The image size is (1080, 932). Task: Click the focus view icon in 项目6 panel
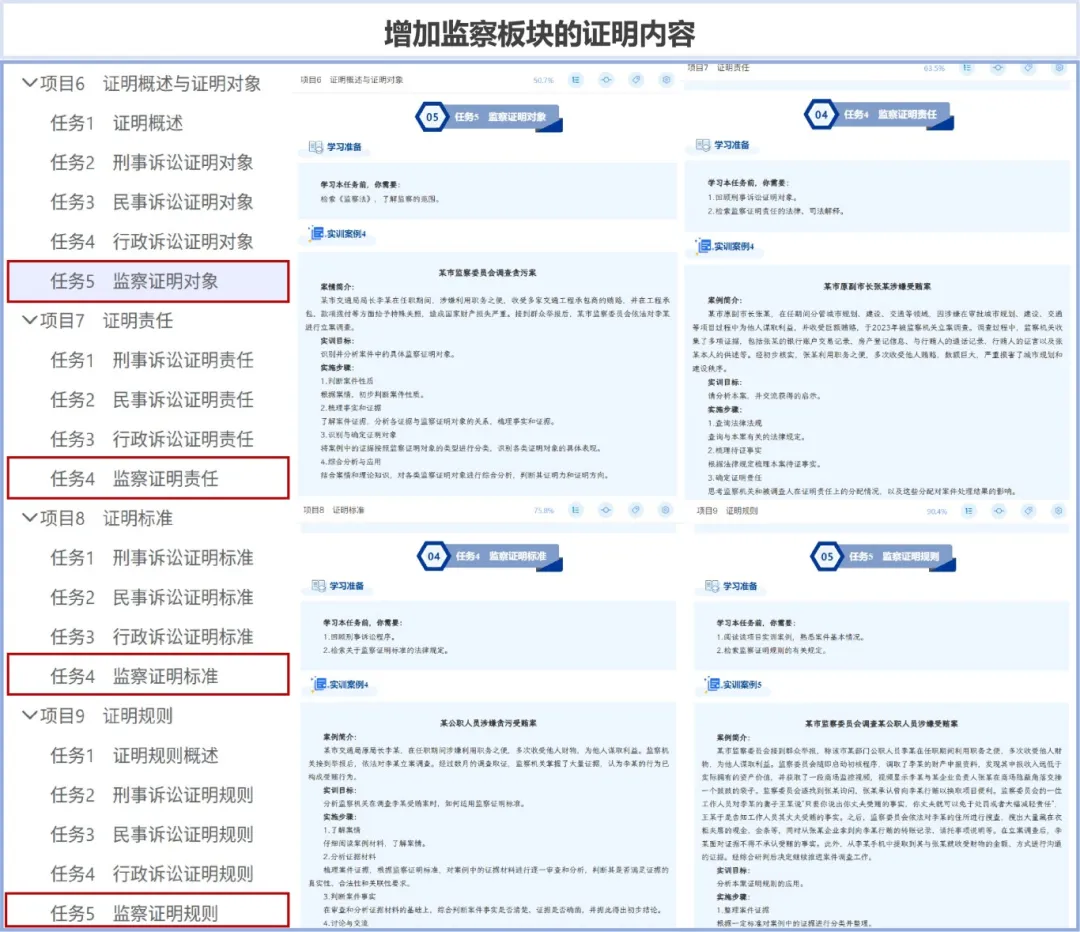click(606, 80)
